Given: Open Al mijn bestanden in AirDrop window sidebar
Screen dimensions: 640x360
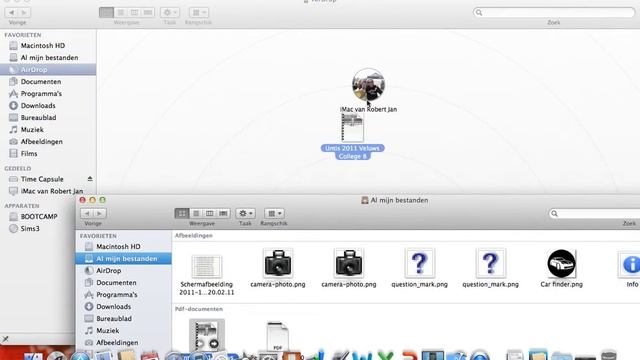Looking at the screenshot, I should click(49, 58).
